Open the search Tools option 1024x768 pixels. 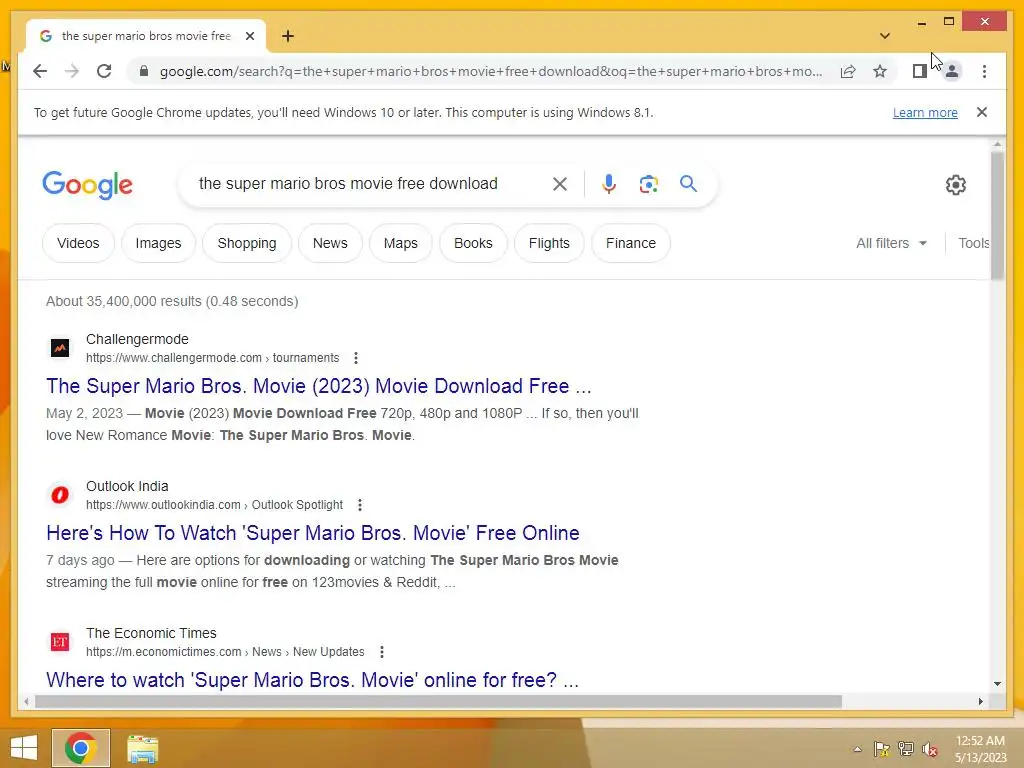pos(973,243)
